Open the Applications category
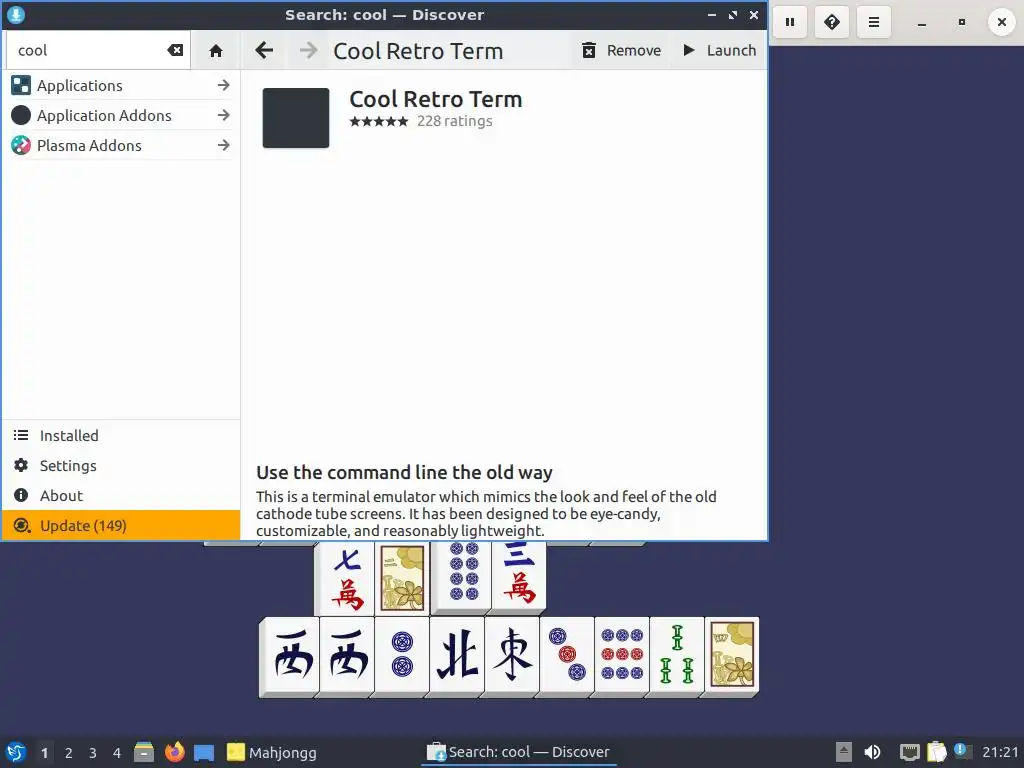1024x768 pixels. tap(121, 86)
